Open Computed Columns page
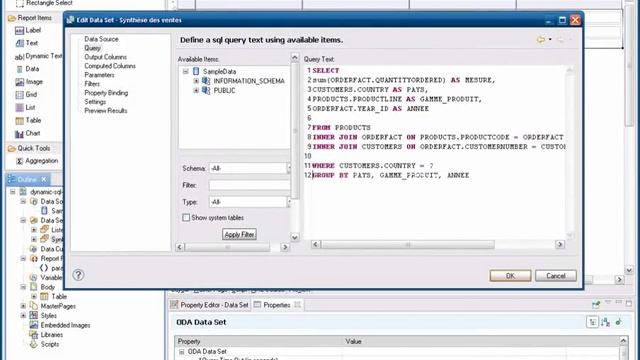 [110, 66]
